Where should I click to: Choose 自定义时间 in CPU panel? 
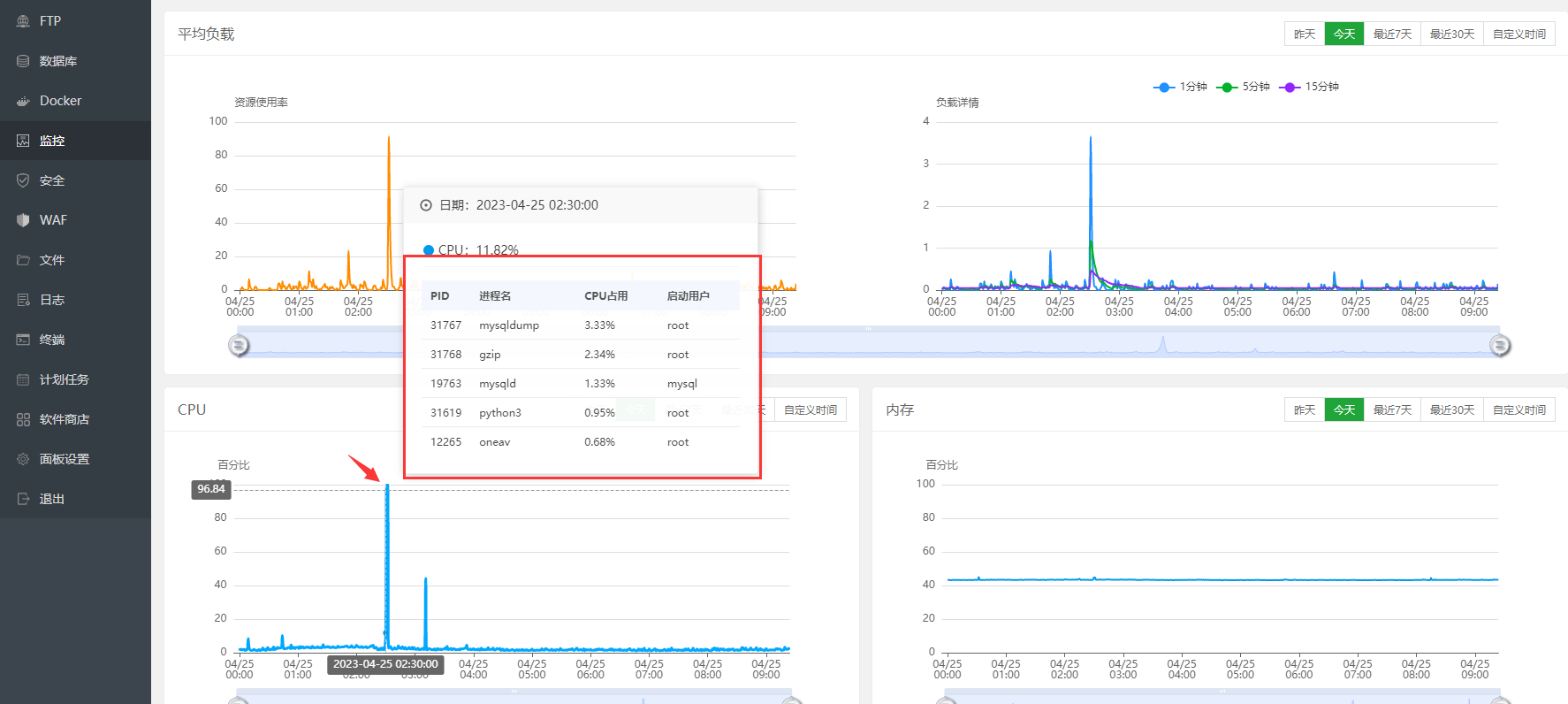(811, 409)
